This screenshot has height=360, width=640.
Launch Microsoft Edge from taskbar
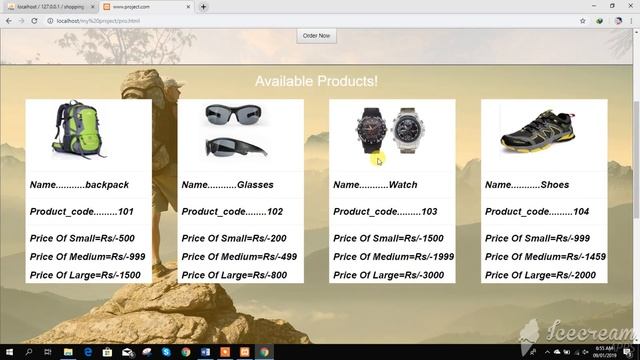click(x=88, y=352)
